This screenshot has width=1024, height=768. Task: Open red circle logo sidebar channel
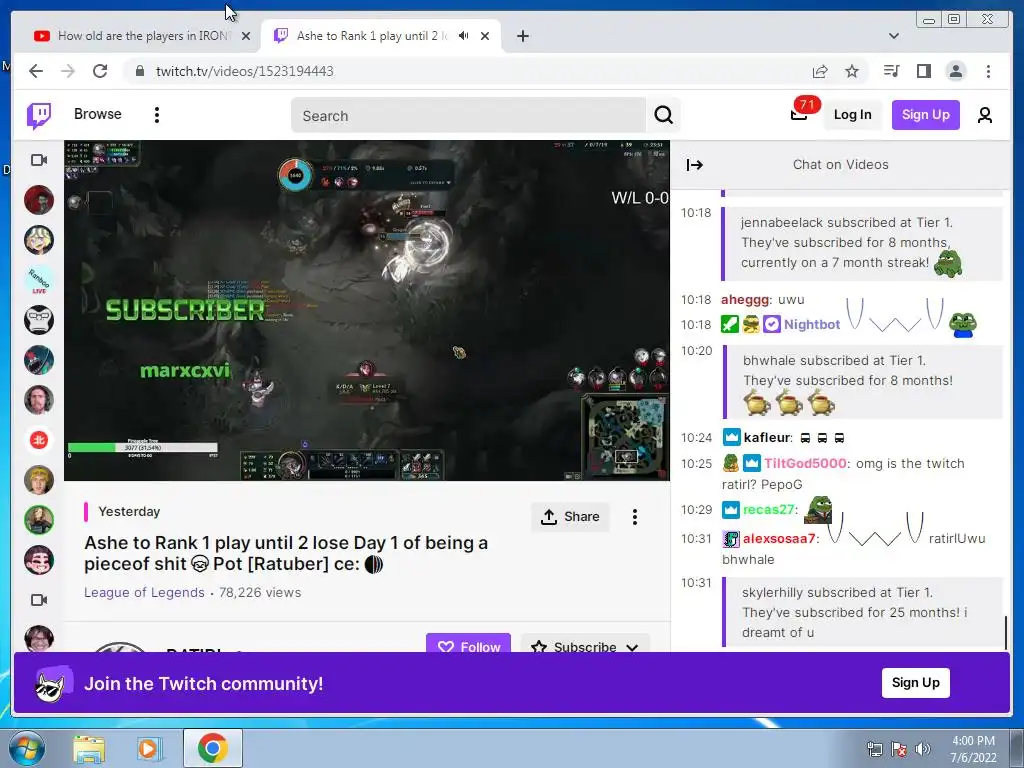pos(39,440)
